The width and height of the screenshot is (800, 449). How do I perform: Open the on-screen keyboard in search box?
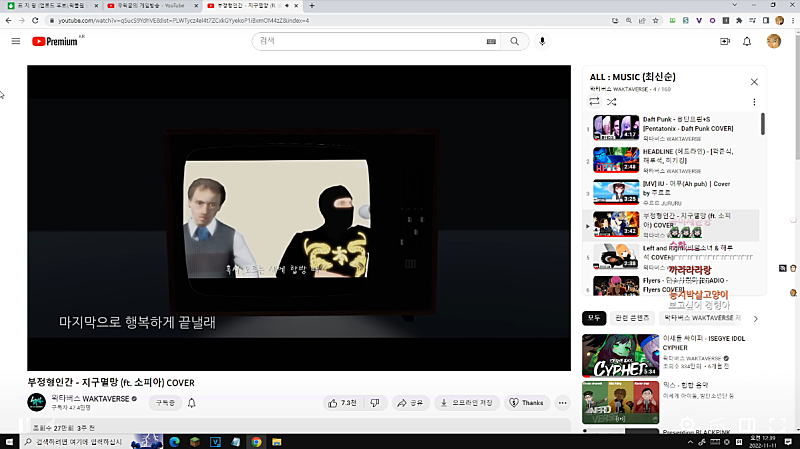tap(491, 42)
